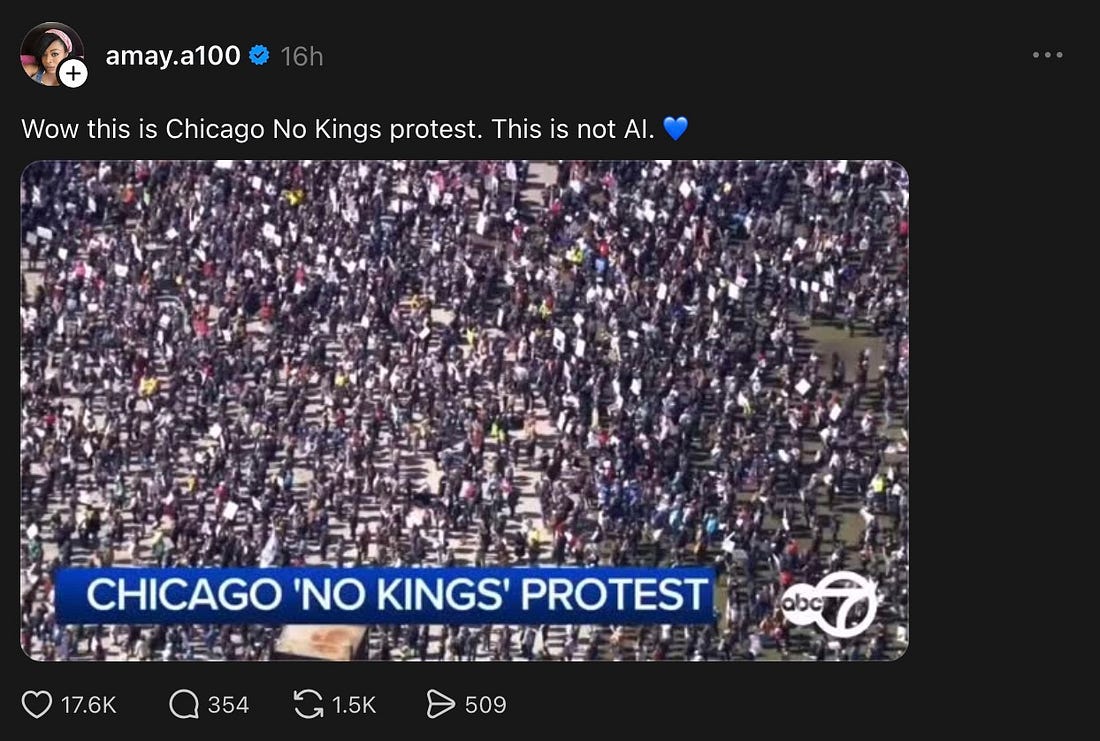Image resolution: width=1100 pixels, height=741 pixels.
Task: Click the 16h post timestamp
Action: (302, 56)
